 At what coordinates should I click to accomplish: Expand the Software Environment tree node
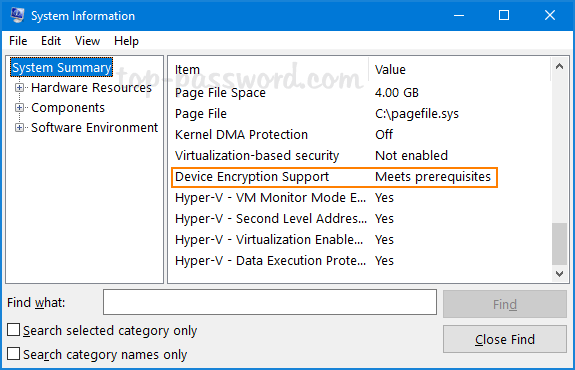click(x=19, y=128)
